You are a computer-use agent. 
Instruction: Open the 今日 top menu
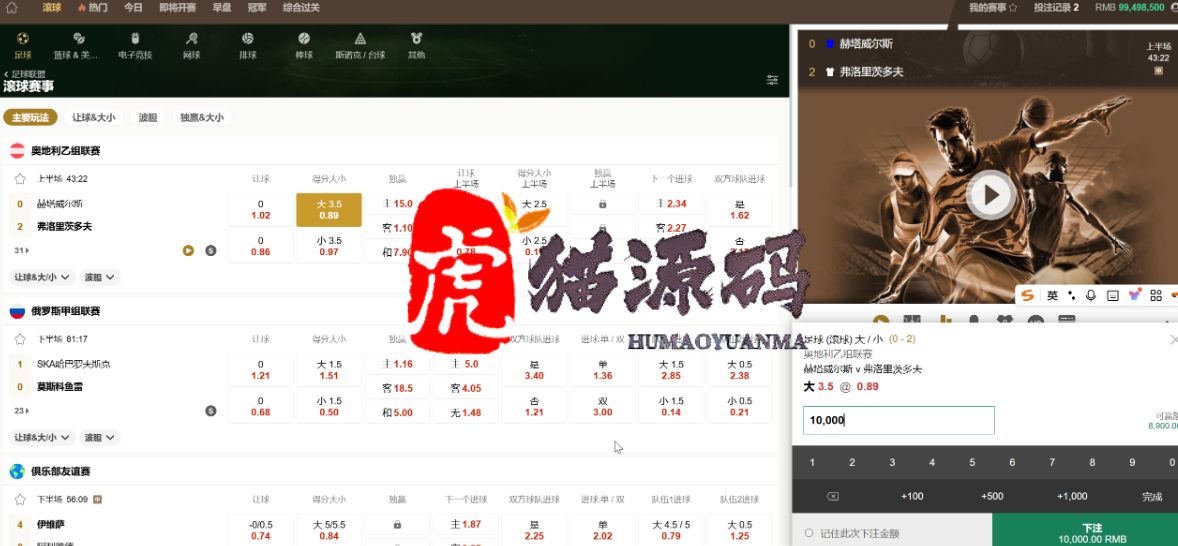[133, 8]
